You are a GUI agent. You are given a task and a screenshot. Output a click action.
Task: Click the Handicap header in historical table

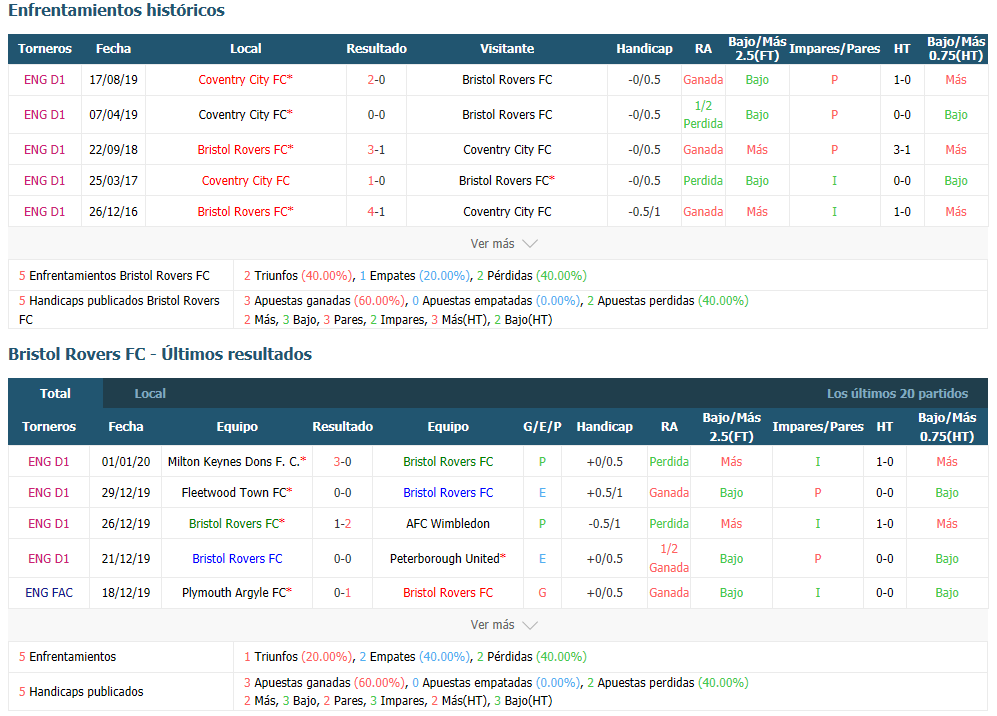644,48
